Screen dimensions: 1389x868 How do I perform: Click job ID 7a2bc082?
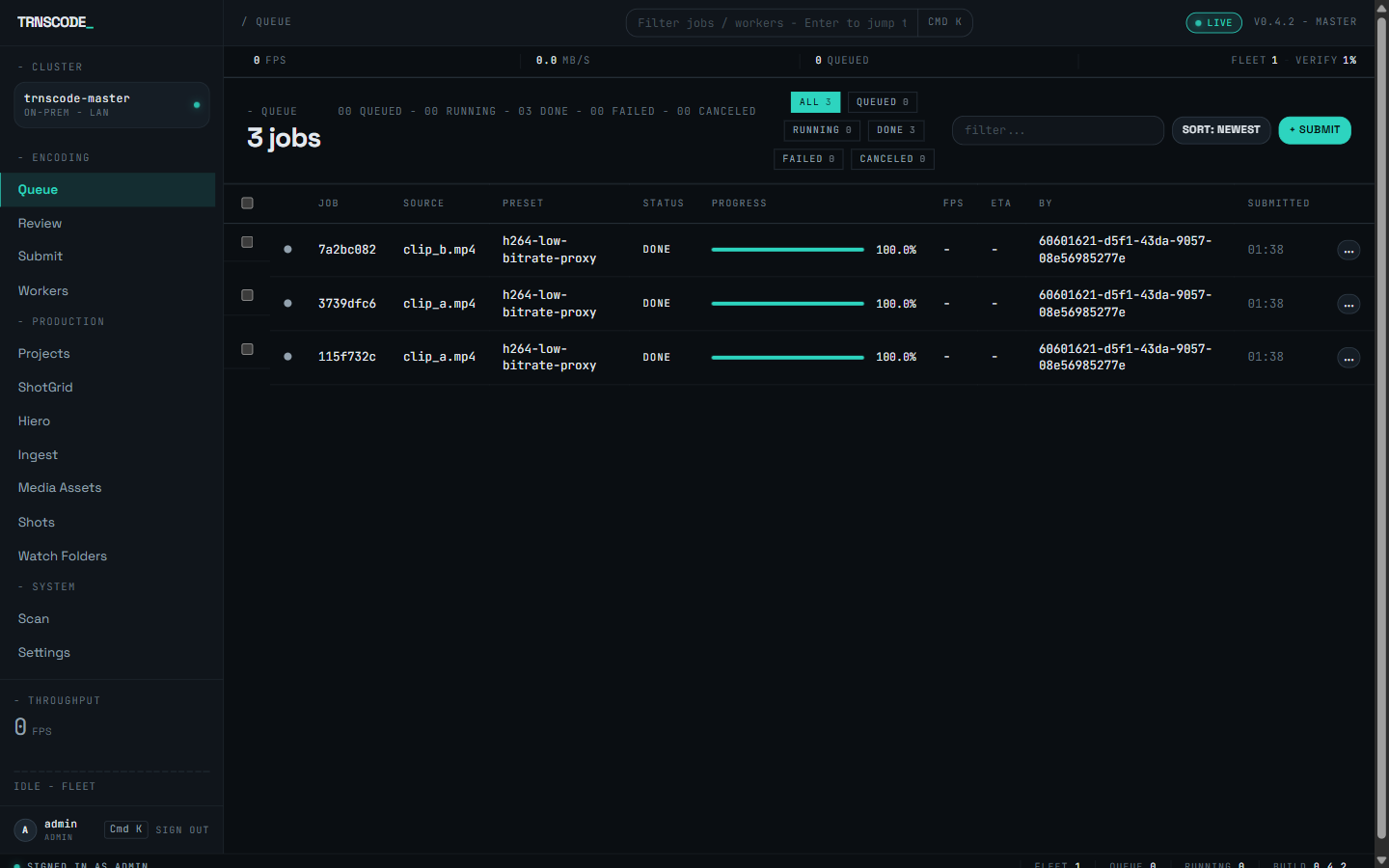[x=347, y=250]
